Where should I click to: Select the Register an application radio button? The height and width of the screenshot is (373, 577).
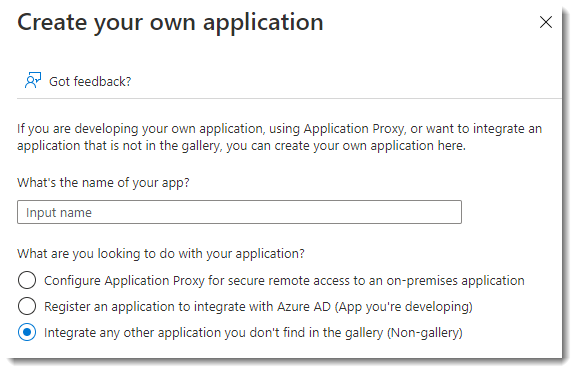pos(27,306)
